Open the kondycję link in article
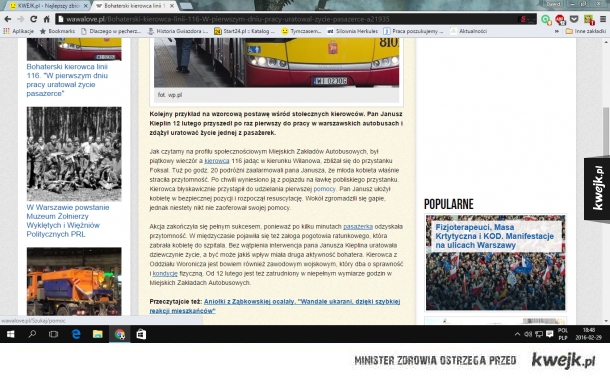 [x=165, y=274]
